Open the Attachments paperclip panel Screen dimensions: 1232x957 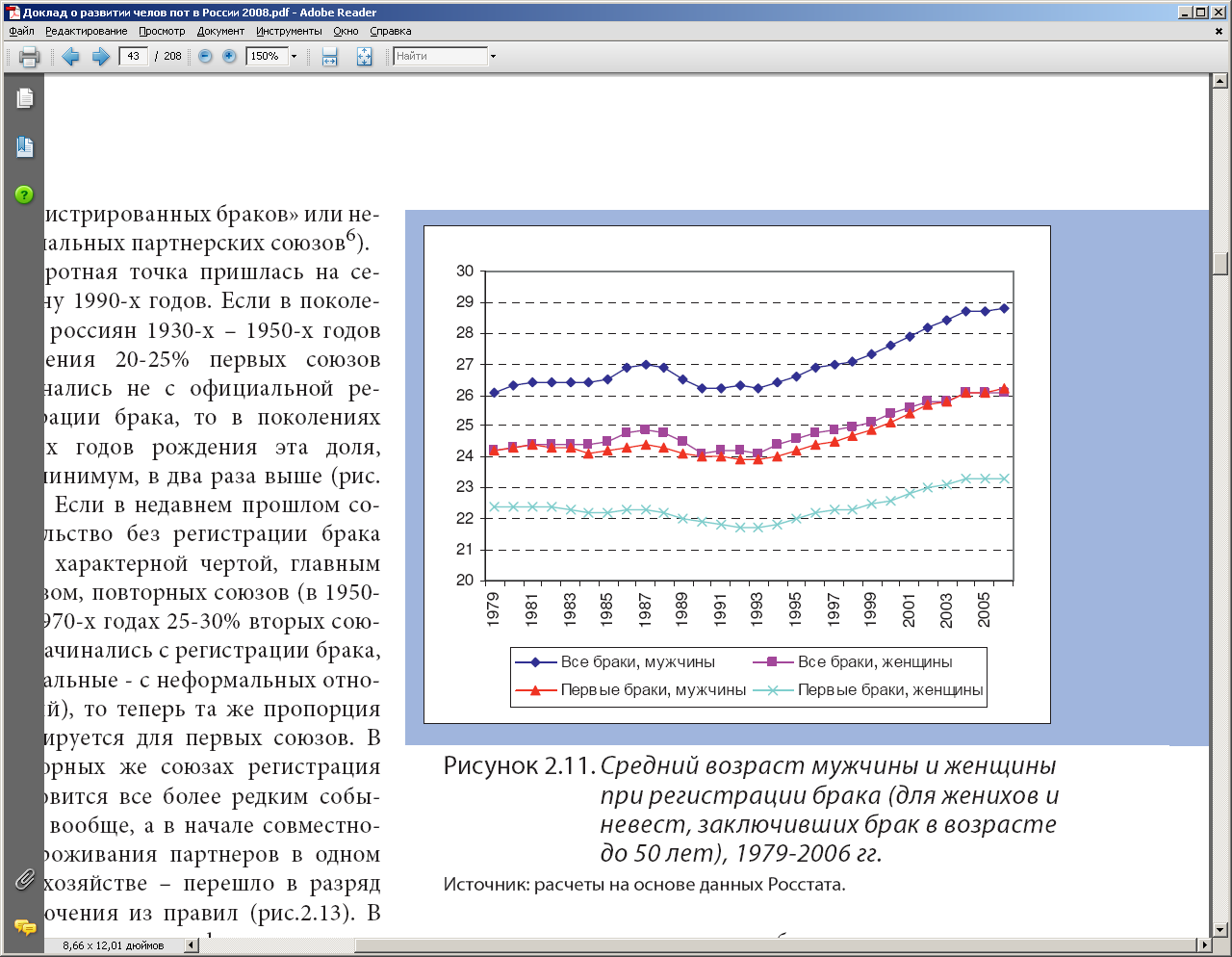(24, 879)
